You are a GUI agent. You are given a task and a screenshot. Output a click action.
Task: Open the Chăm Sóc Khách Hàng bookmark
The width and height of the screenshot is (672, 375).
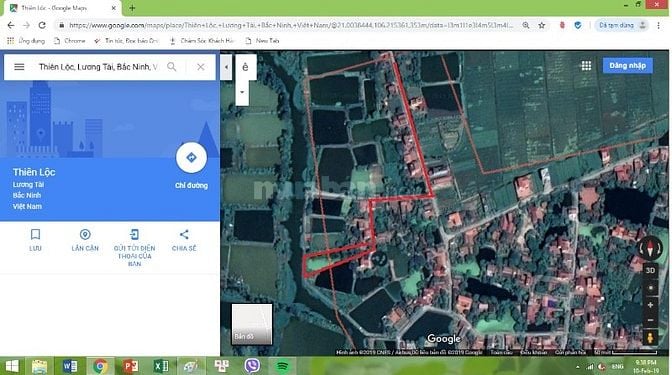(x=202, y=41)
